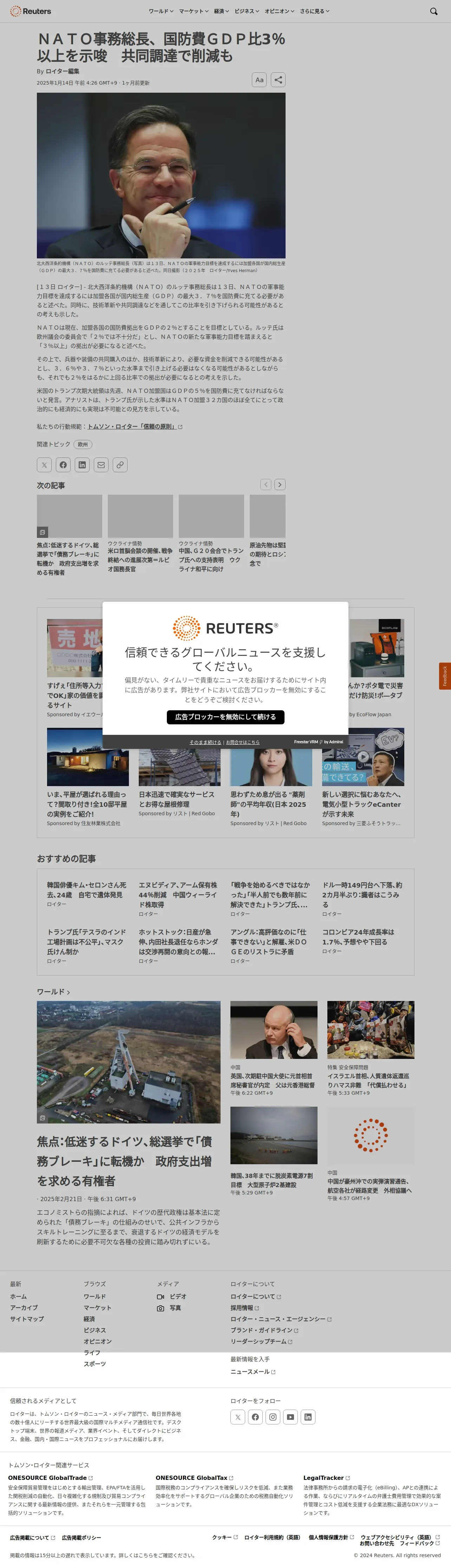Viewport: 451px width, 1568px height.
Task: Share article via email icon
Action: coord(101,465)
